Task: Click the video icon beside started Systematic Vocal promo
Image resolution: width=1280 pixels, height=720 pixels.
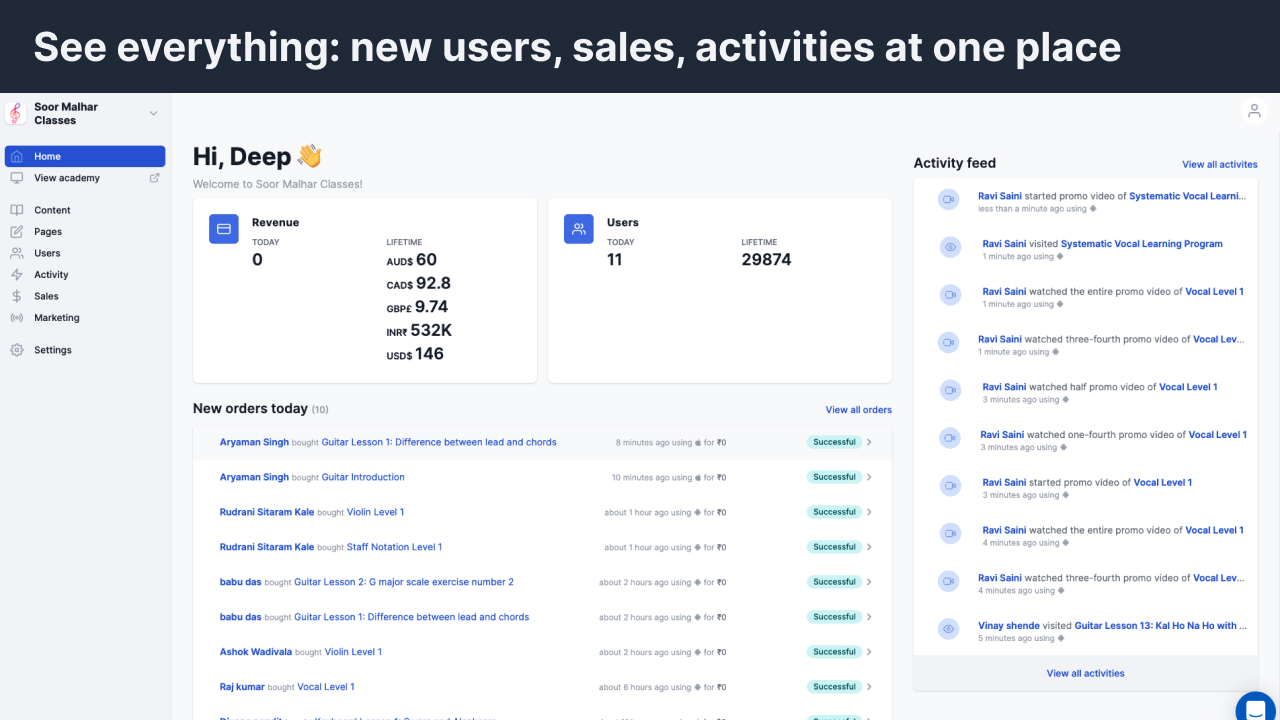Action: pos(948,200)
